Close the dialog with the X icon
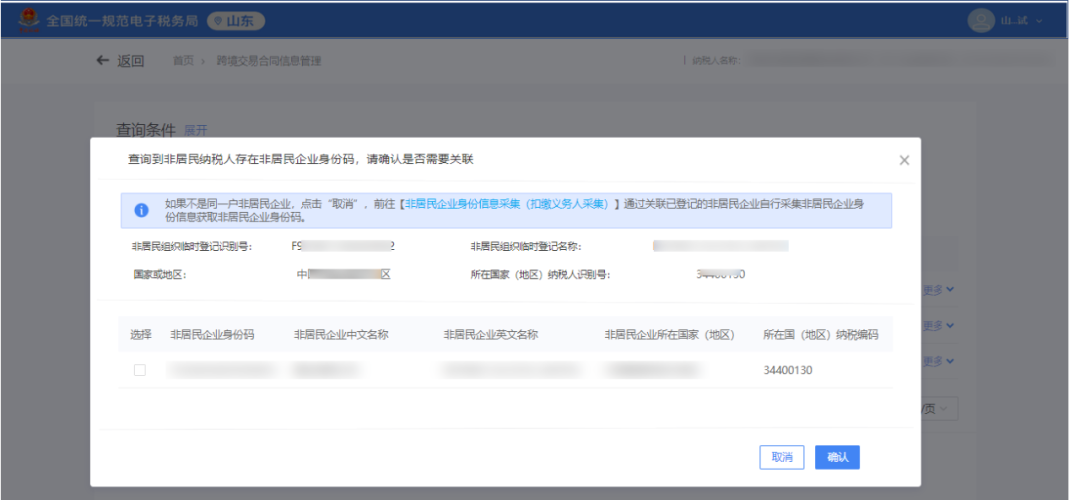Screen dimensions: 1080x500 point(904,160)
